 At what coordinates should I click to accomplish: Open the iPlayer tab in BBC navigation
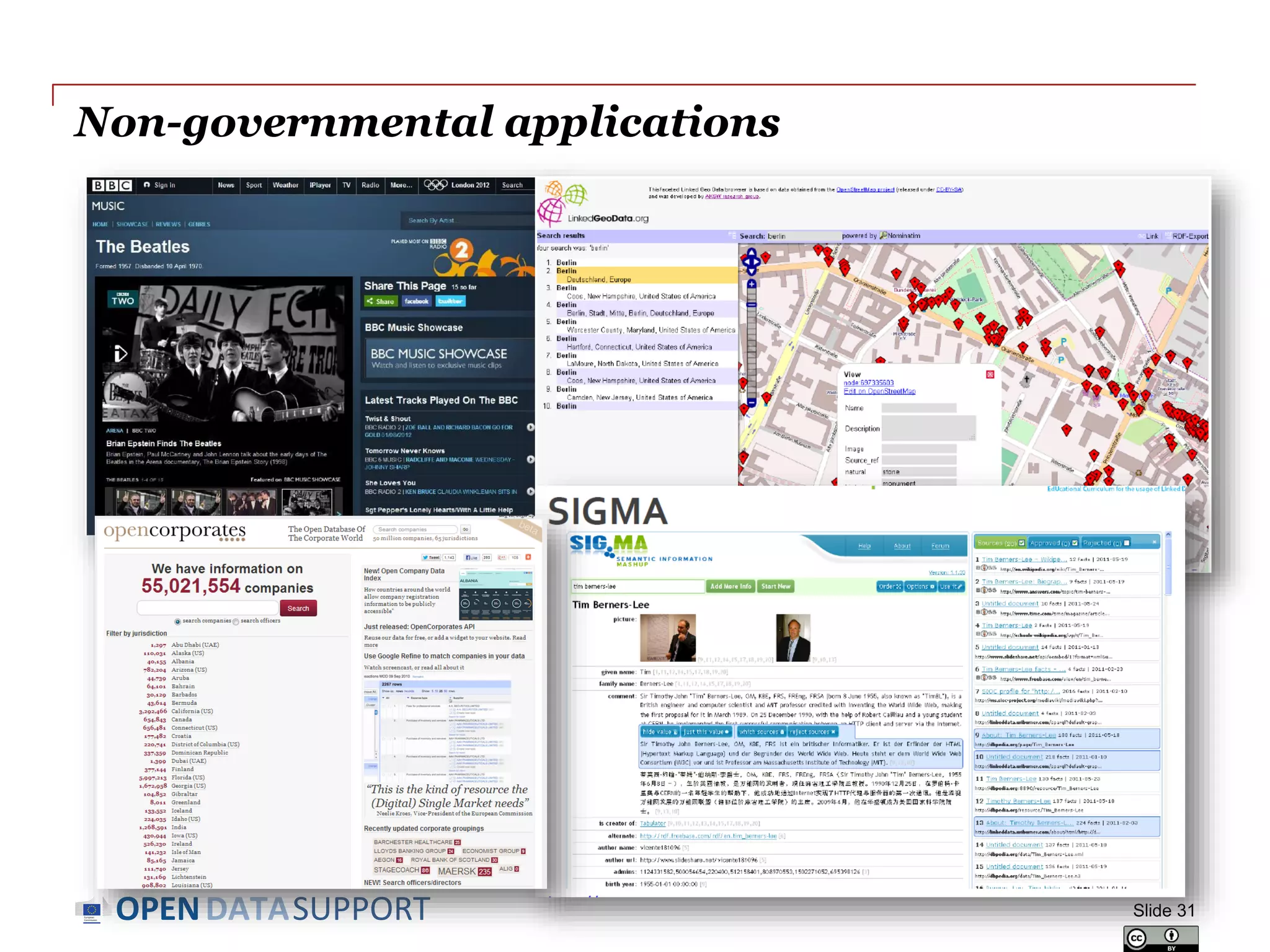point(320,185)
